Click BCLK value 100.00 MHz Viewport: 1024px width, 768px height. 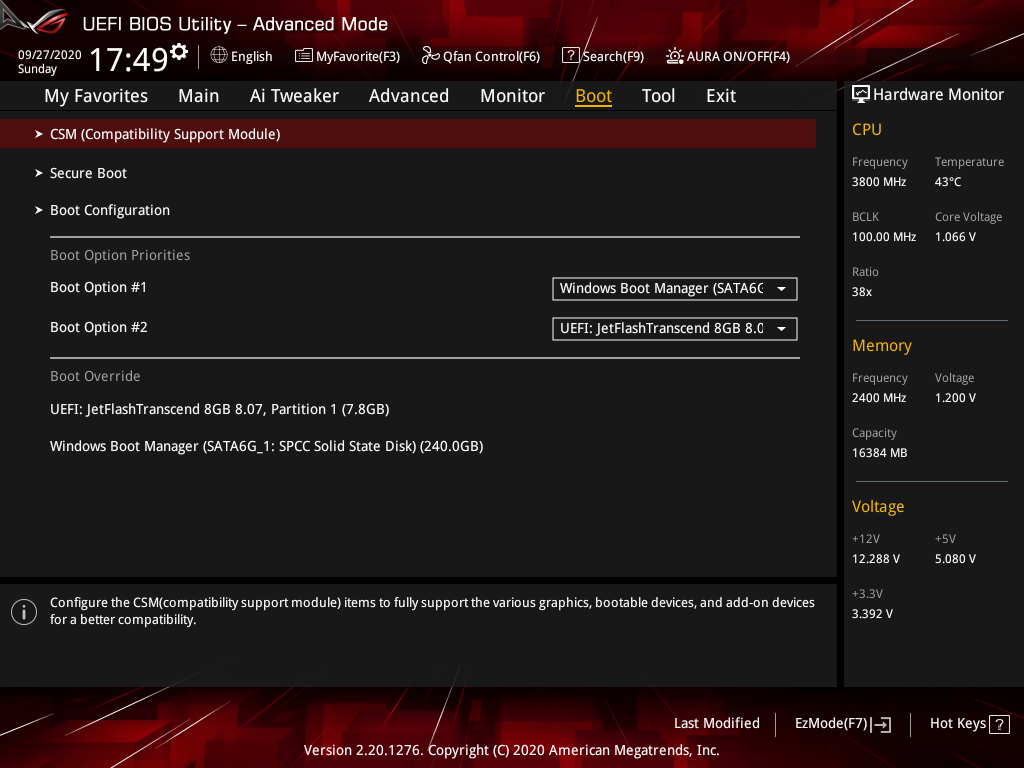coord(884,237)
